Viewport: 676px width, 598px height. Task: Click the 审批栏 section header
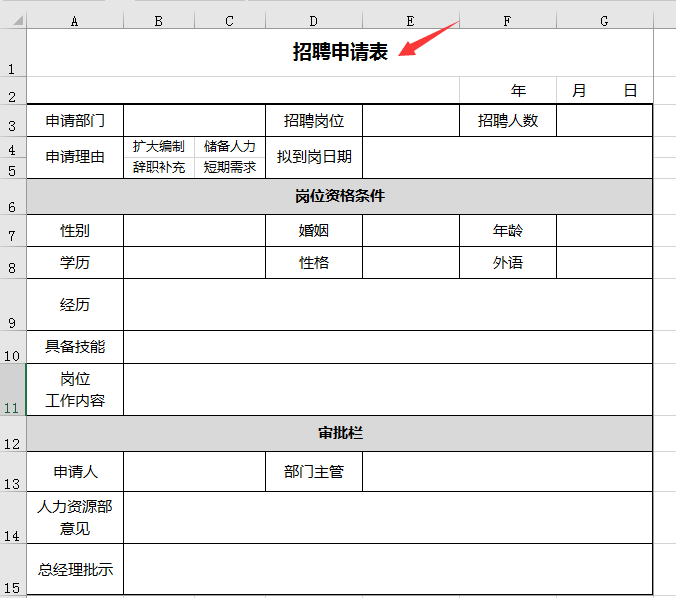coord(340,433)
